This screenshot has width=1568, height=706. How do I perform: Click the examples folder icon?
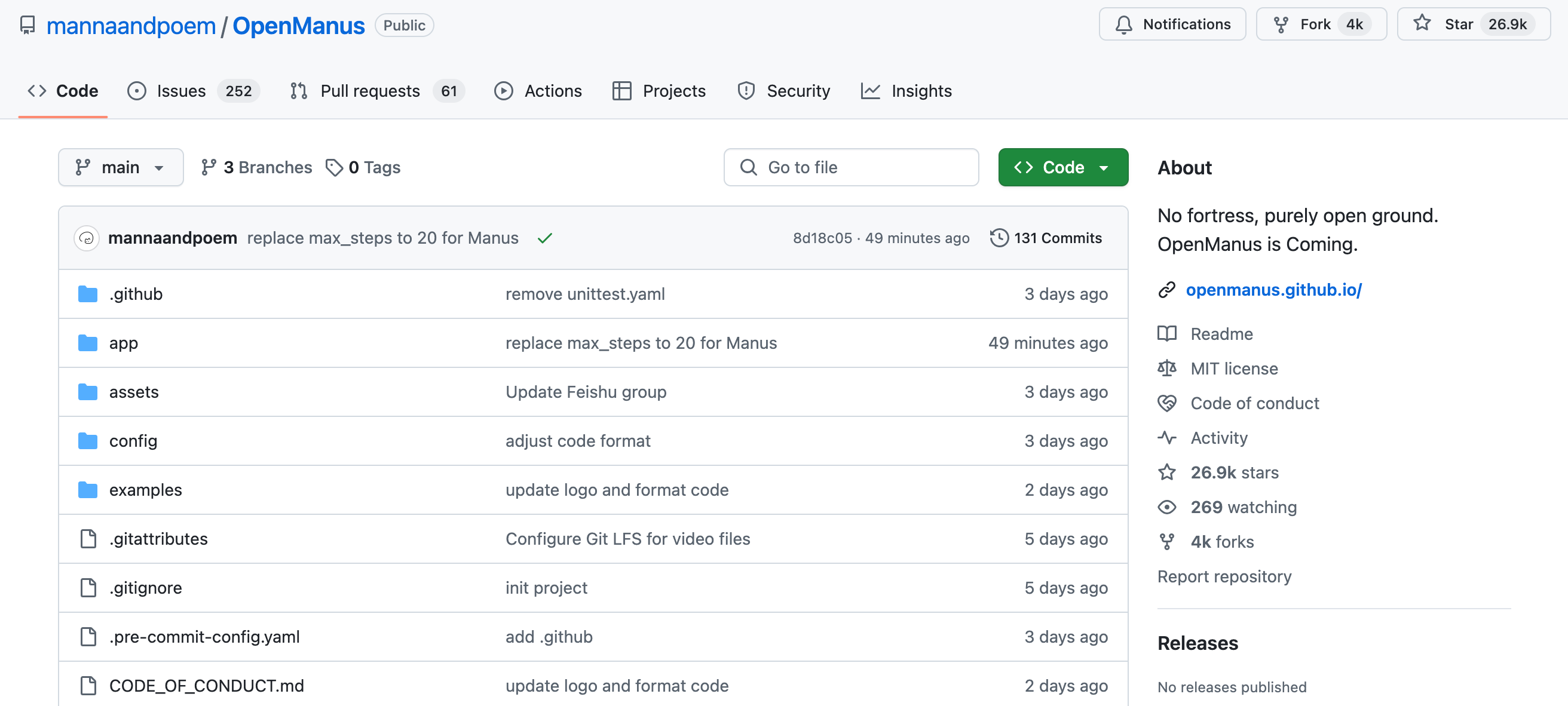[x=88, y=490]
